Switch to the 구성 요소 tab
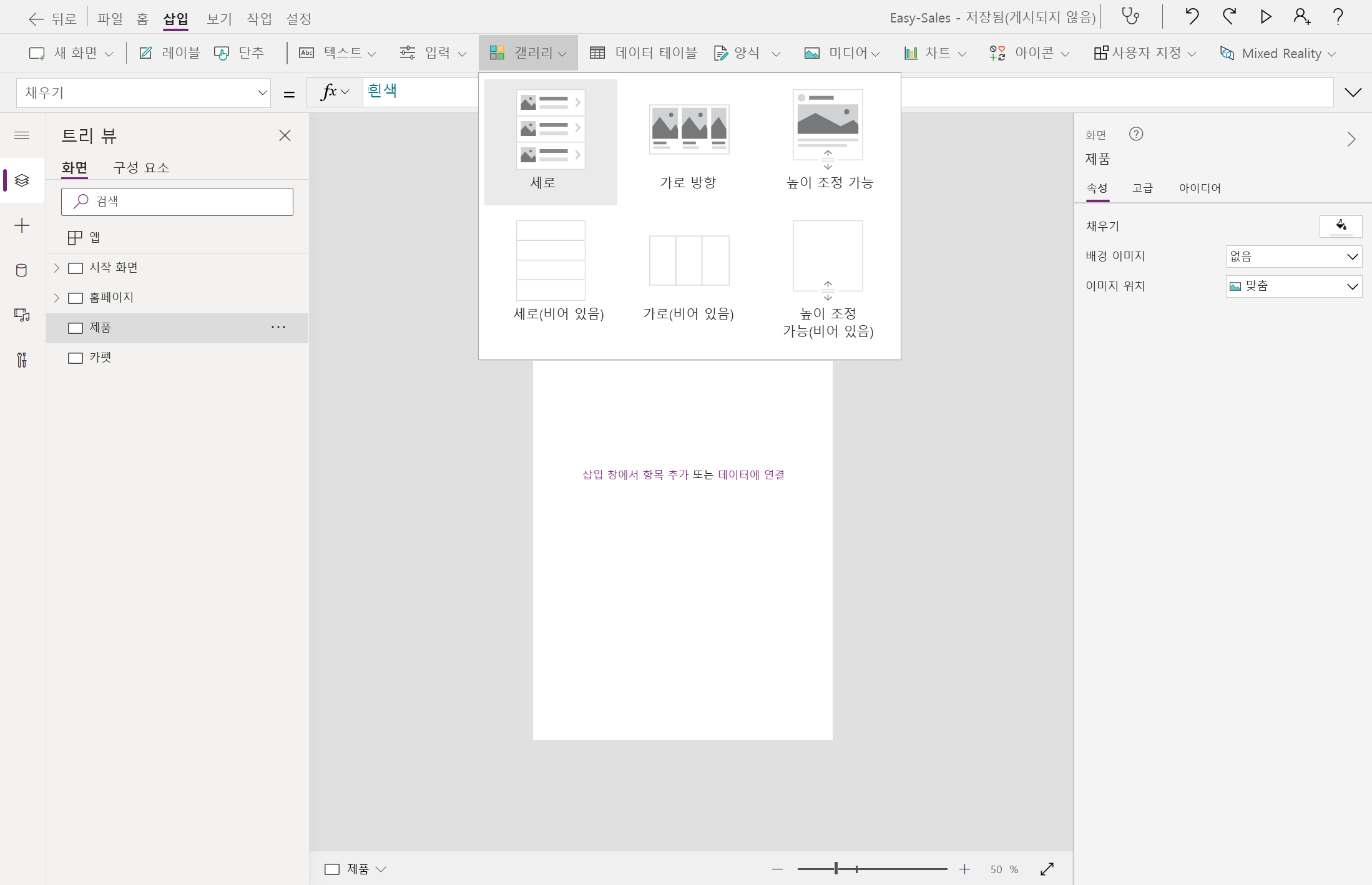1372x885 pixels. 141,167
